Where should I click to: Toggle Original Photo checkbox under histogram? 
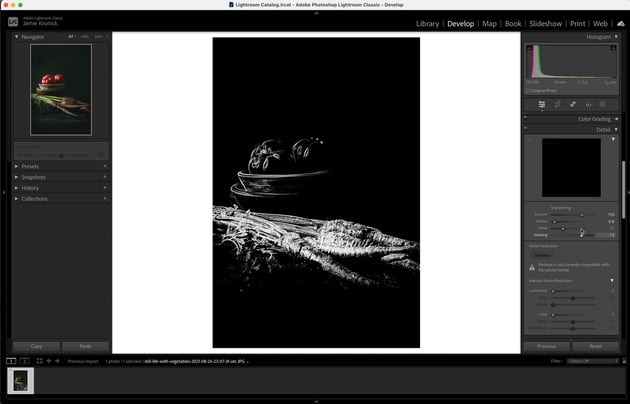[529, 91]
